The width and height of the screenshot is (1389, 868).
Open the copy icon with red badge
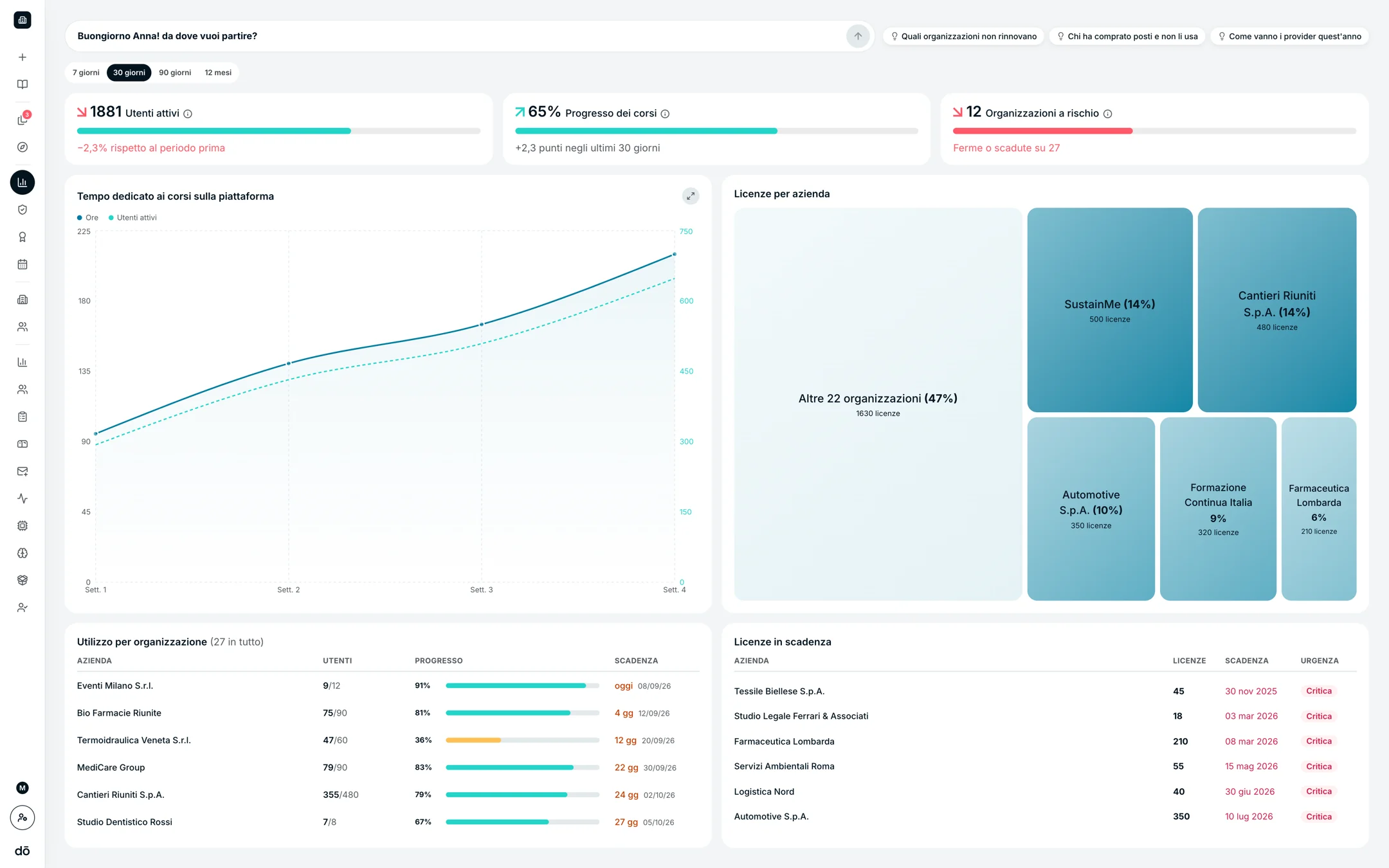coord(23,120)
